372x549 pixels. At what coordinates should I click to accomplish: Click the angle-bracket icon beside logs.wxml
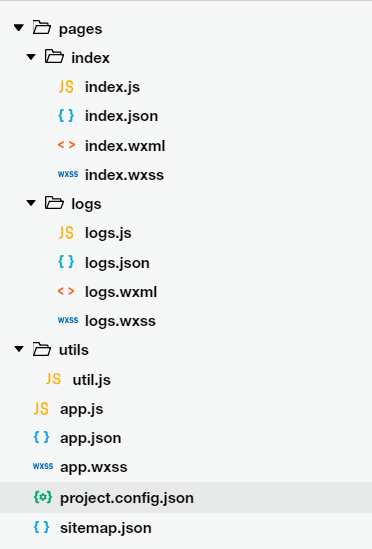66,291
